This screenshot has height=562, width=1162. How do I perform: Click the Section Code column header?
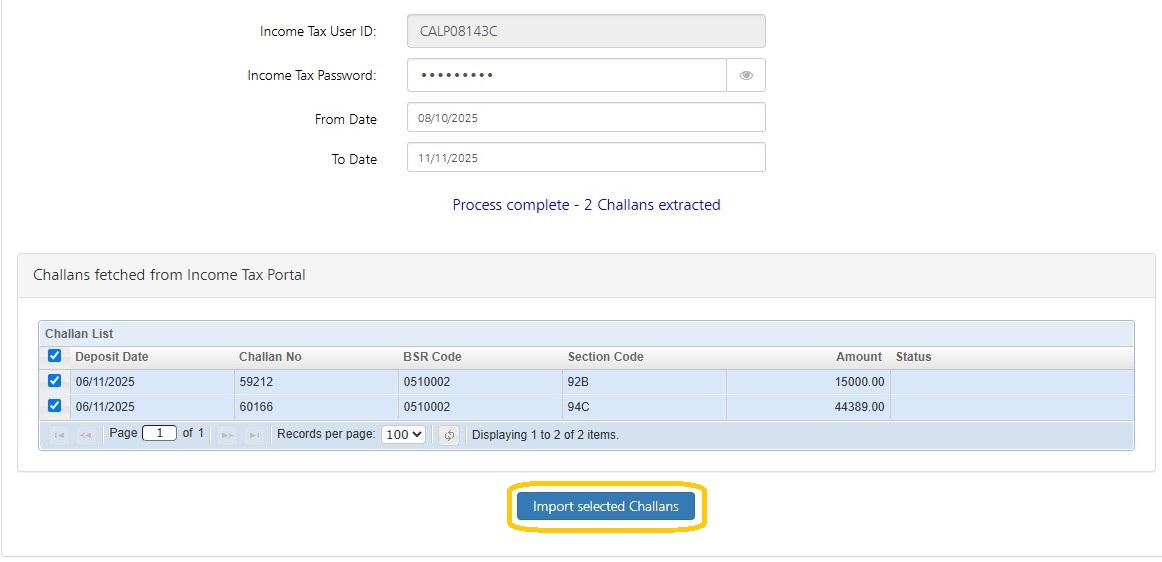point(605,357)
